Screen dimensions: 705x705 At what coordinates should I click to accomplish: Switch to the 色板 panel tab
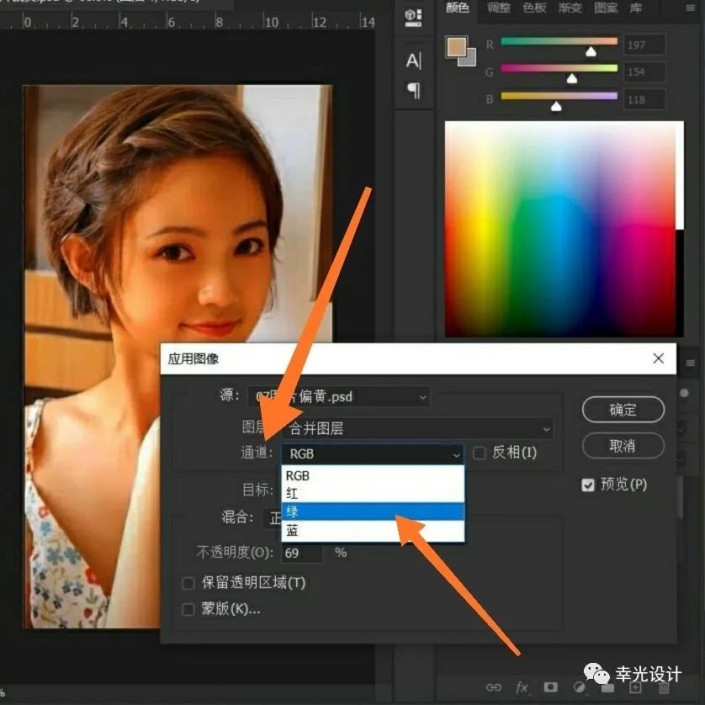click(x=534, y=8)
